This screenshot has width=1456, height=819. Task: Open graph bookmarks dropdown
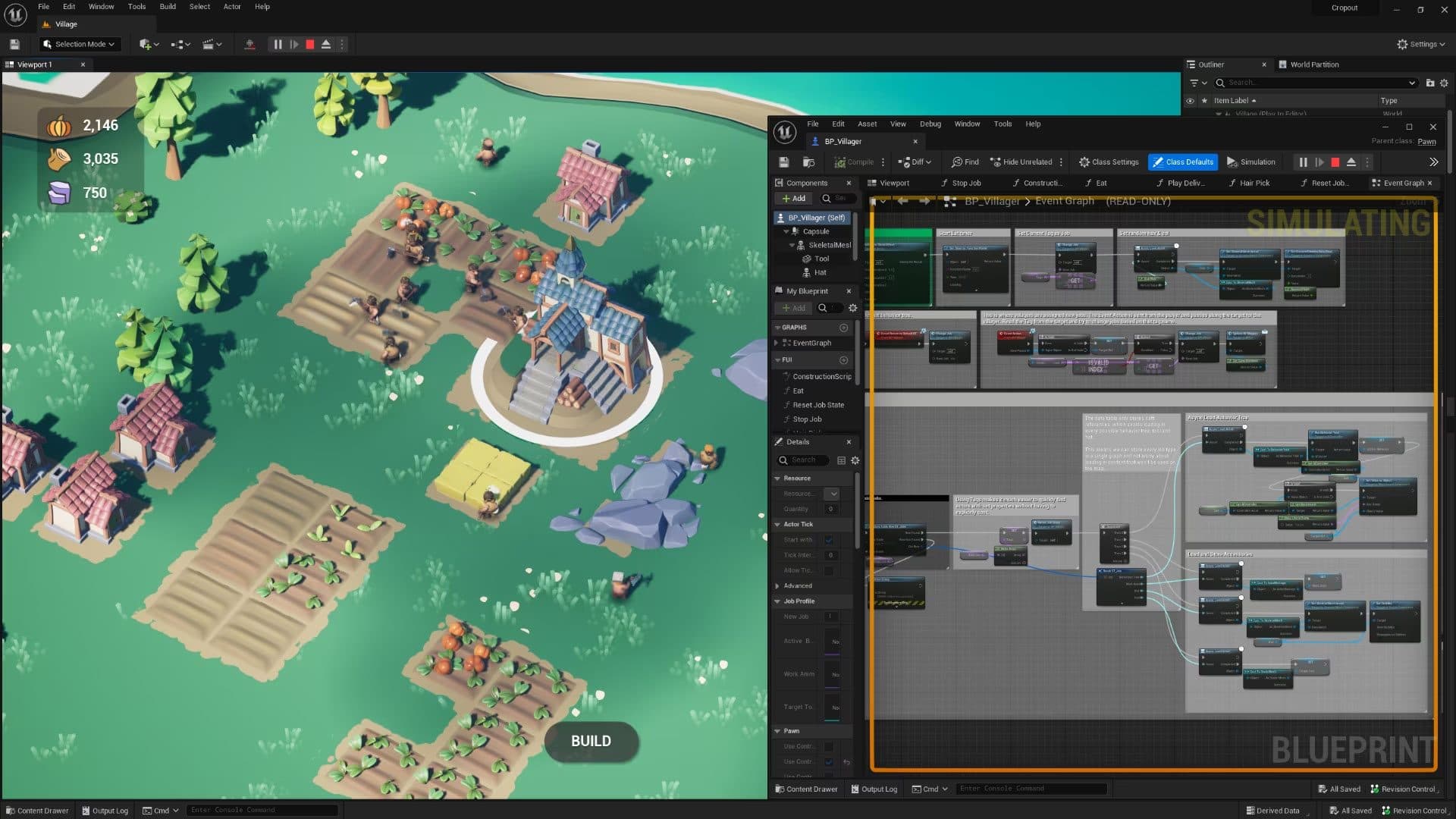coord(877,202)
